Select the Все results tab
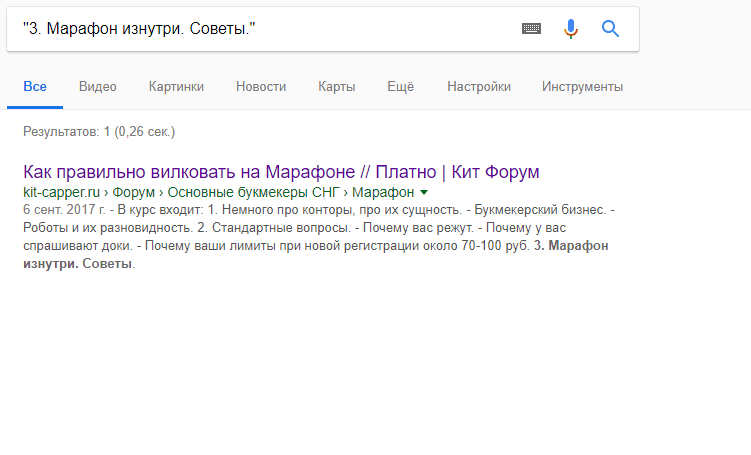 pos(35,87)
